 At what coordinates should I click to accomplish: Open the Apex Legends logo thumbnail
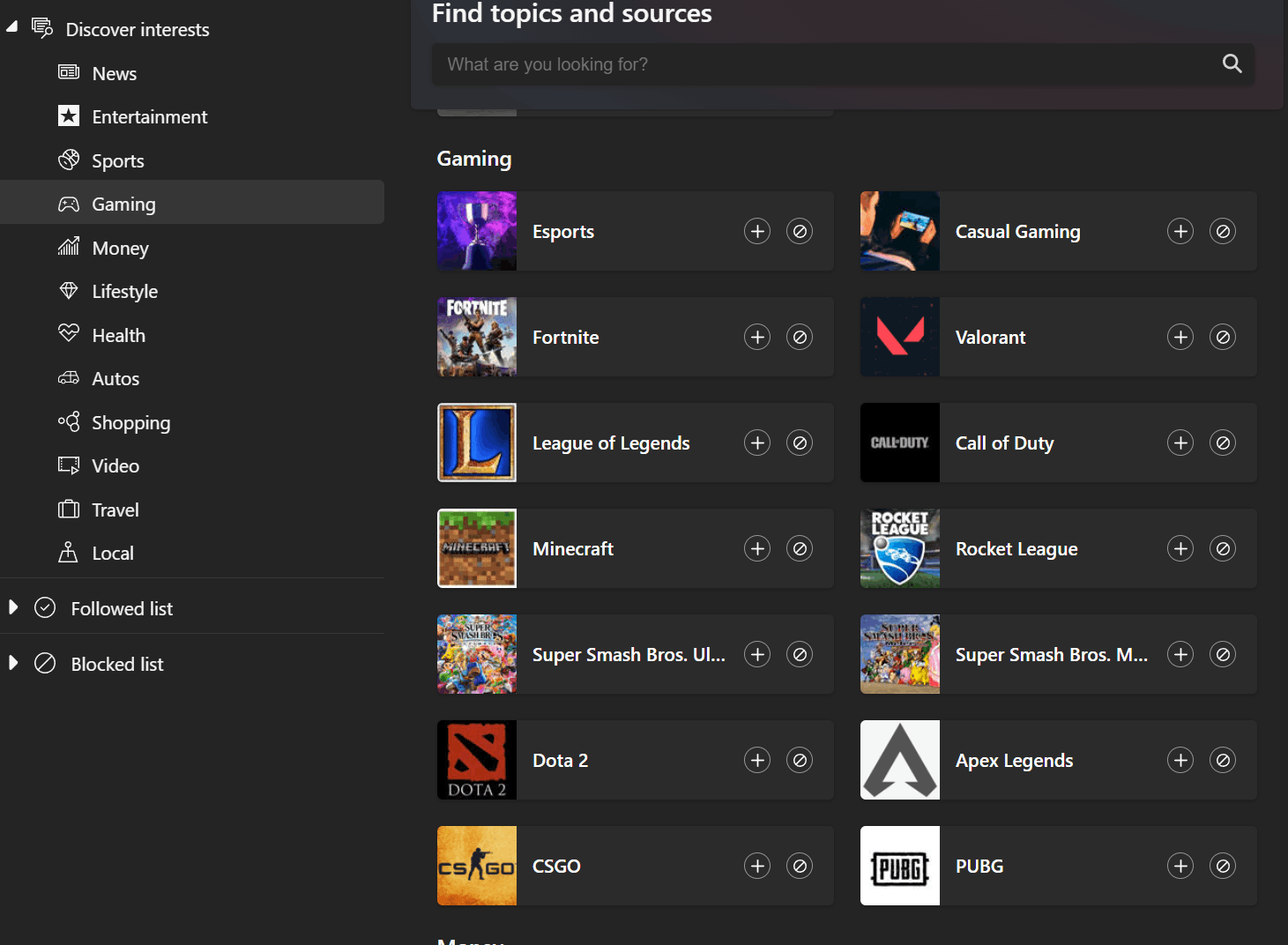[x=900, y=760]
